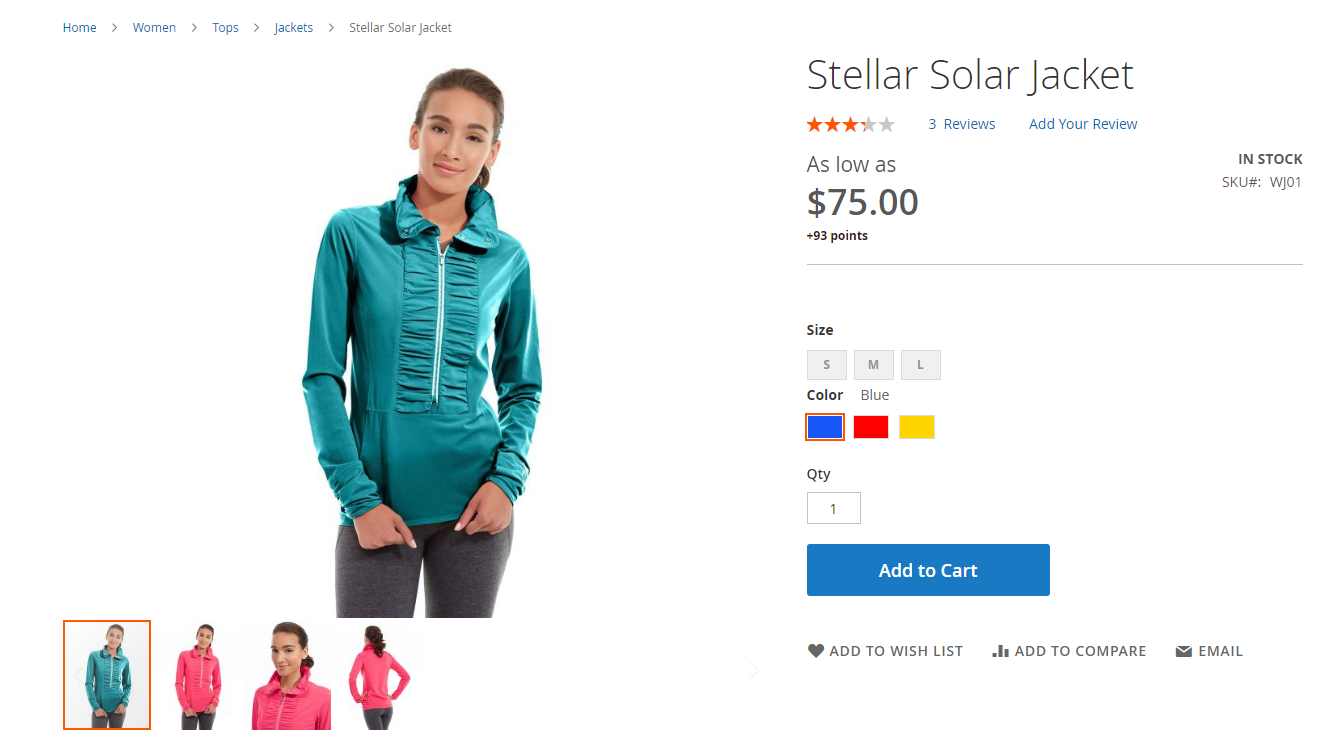
Task: Click Add Your Review link
Action: (x=1083, y=125)
